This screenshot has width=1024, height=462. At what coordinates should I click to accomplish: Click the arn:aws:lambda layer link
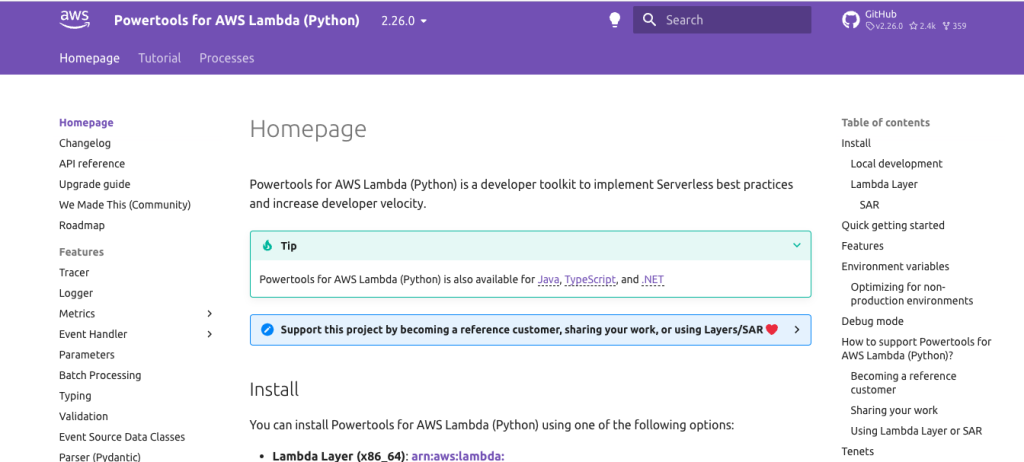point(458,456)
